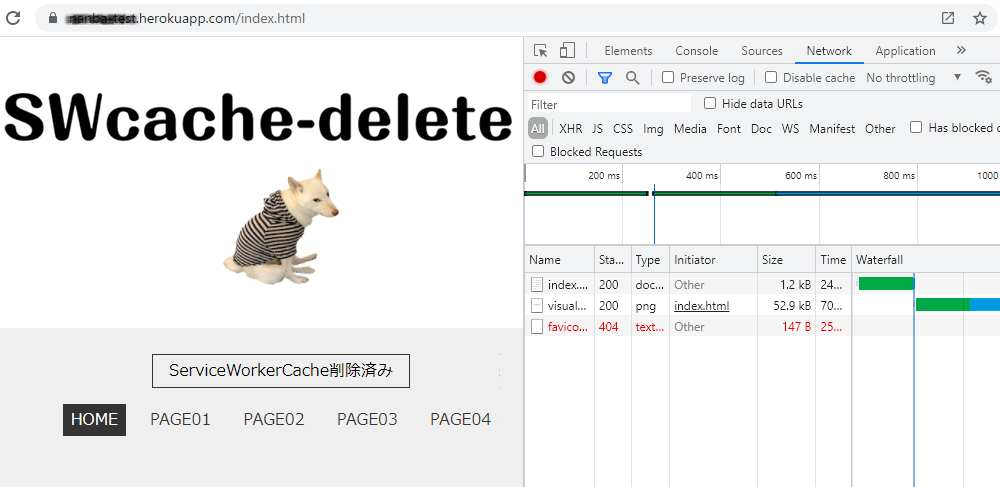Open the Application tab

[905, 51]
